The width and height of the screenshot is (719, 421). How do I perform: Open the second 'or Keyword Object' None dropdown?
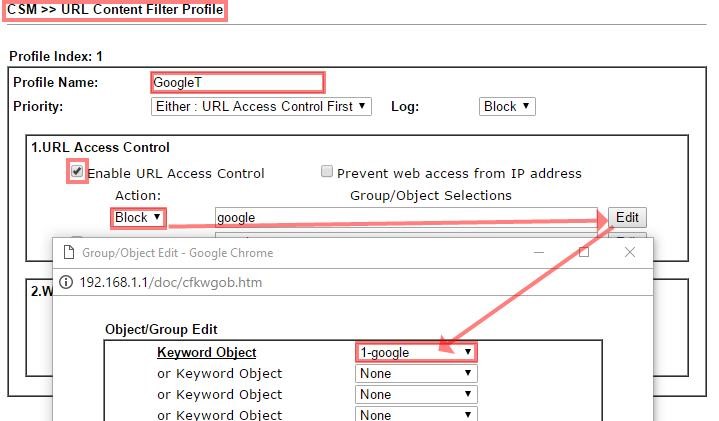click(416, 395)
